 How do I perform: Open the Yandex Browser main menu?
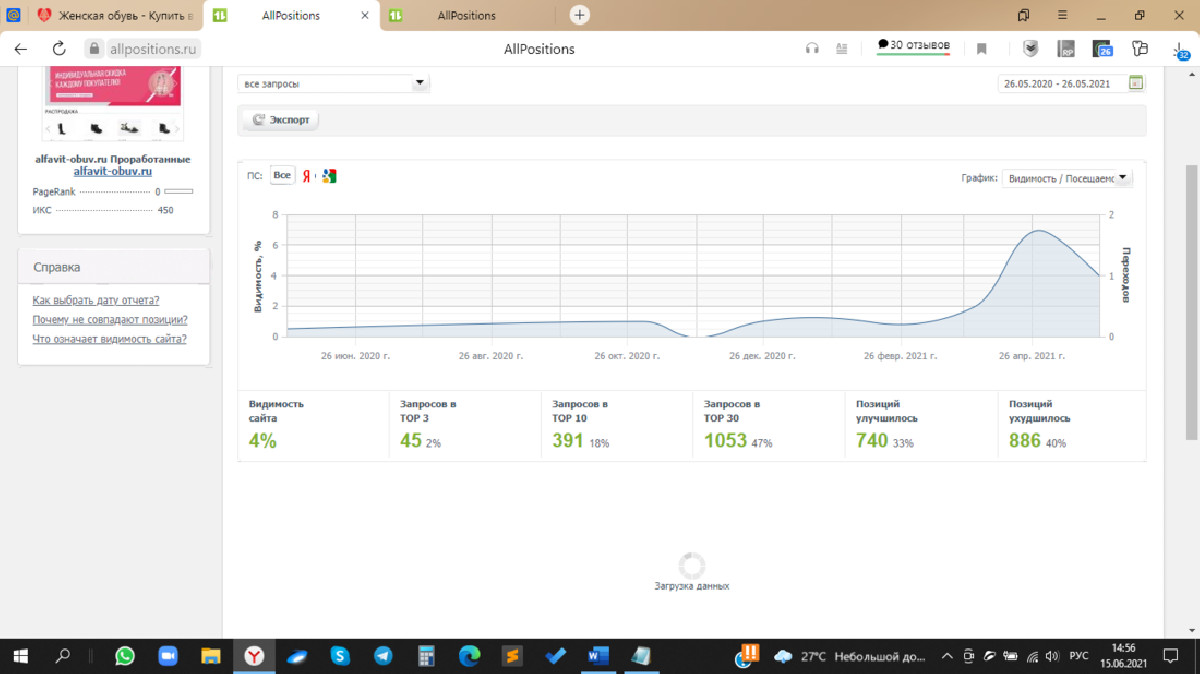point(1061,15)
